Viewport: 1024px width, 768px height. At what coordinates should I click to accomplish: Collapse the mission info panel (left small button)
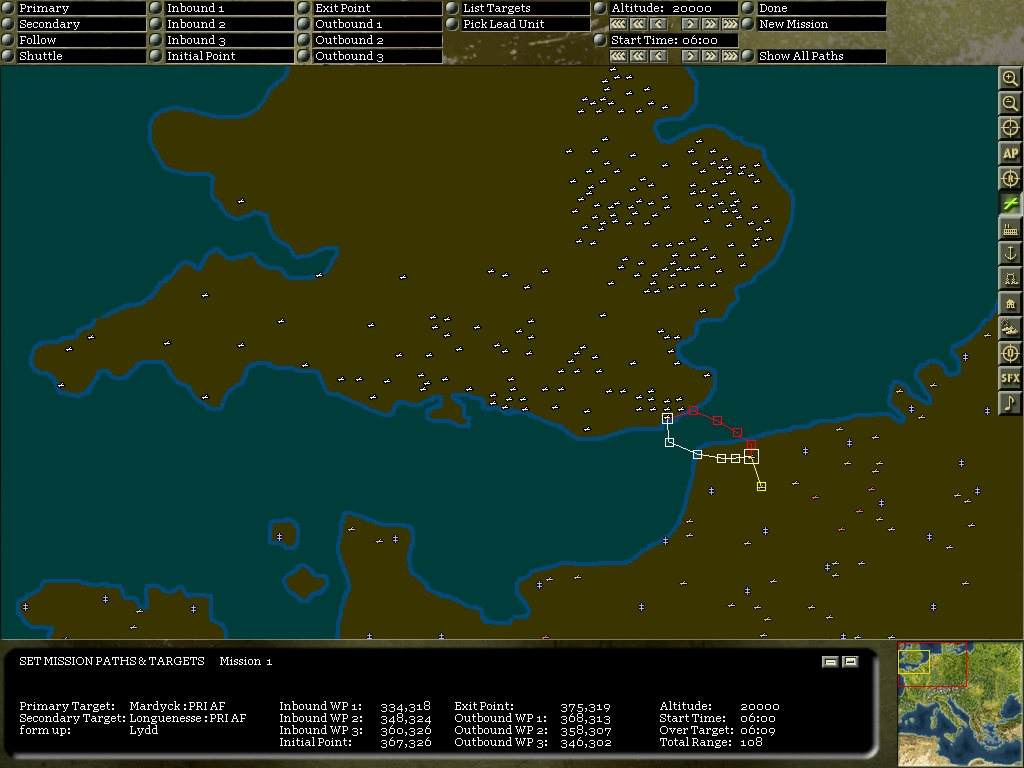coord(830,662)
